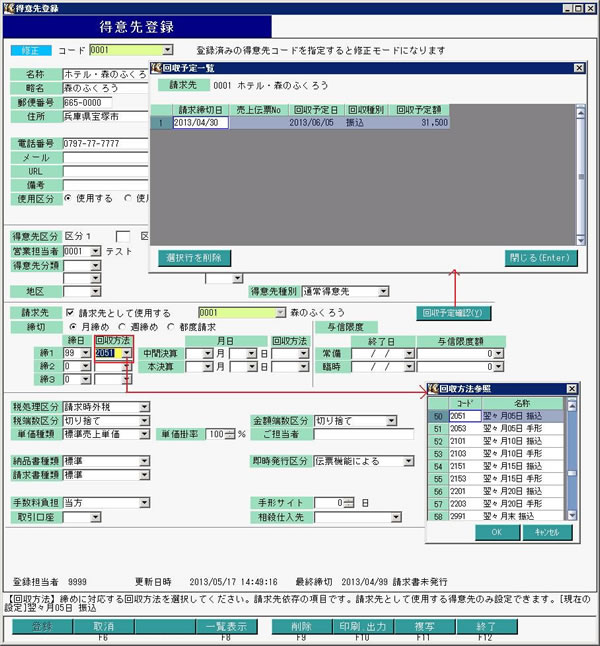Click 閉じる(Enter) in 回収予定一覧 window
This screenshot has height=646, width=600.
pos(541,258)
